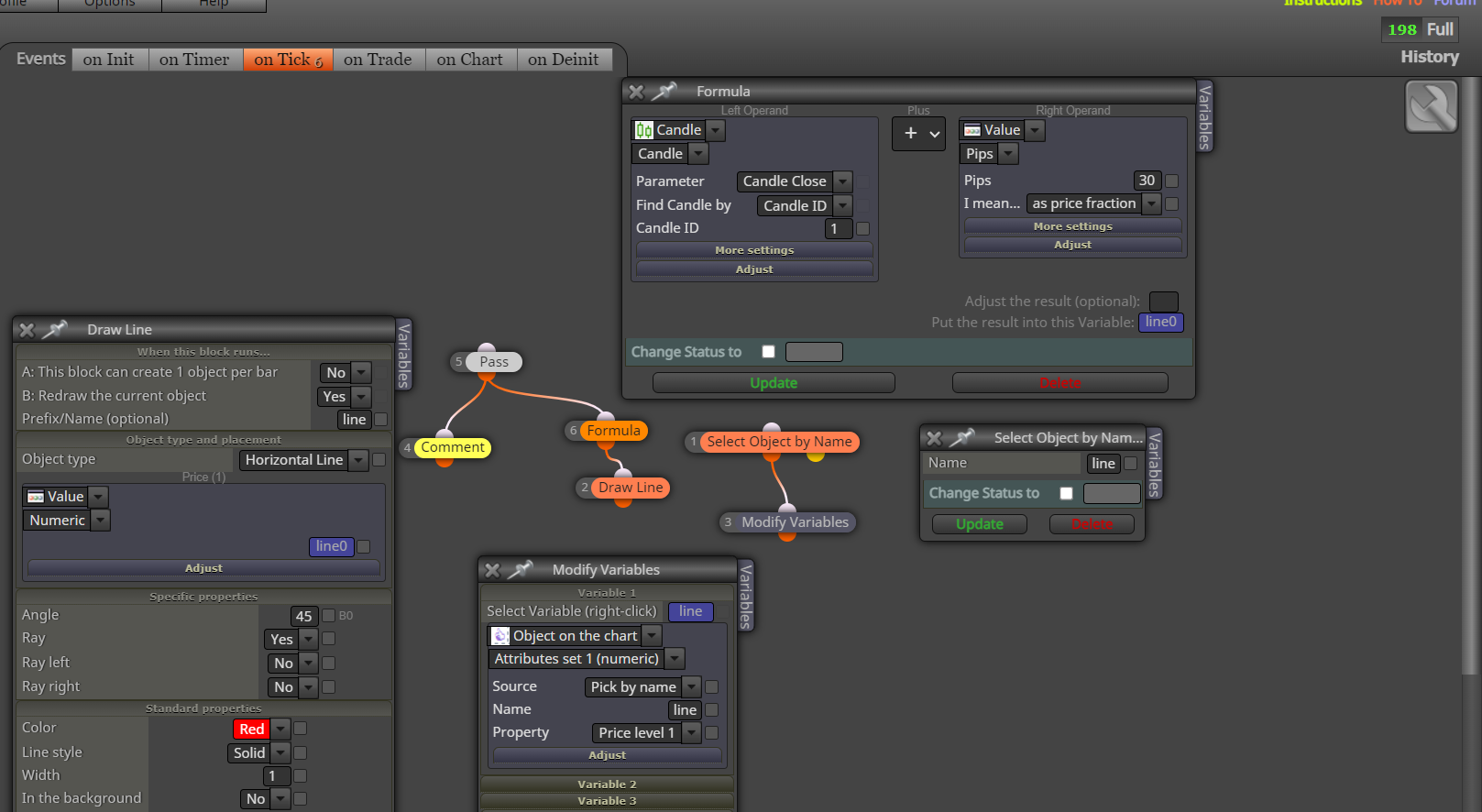Click the pin icon on Formula panel
The height and width of the screenshot is (812, 1482).
[664, 91]
